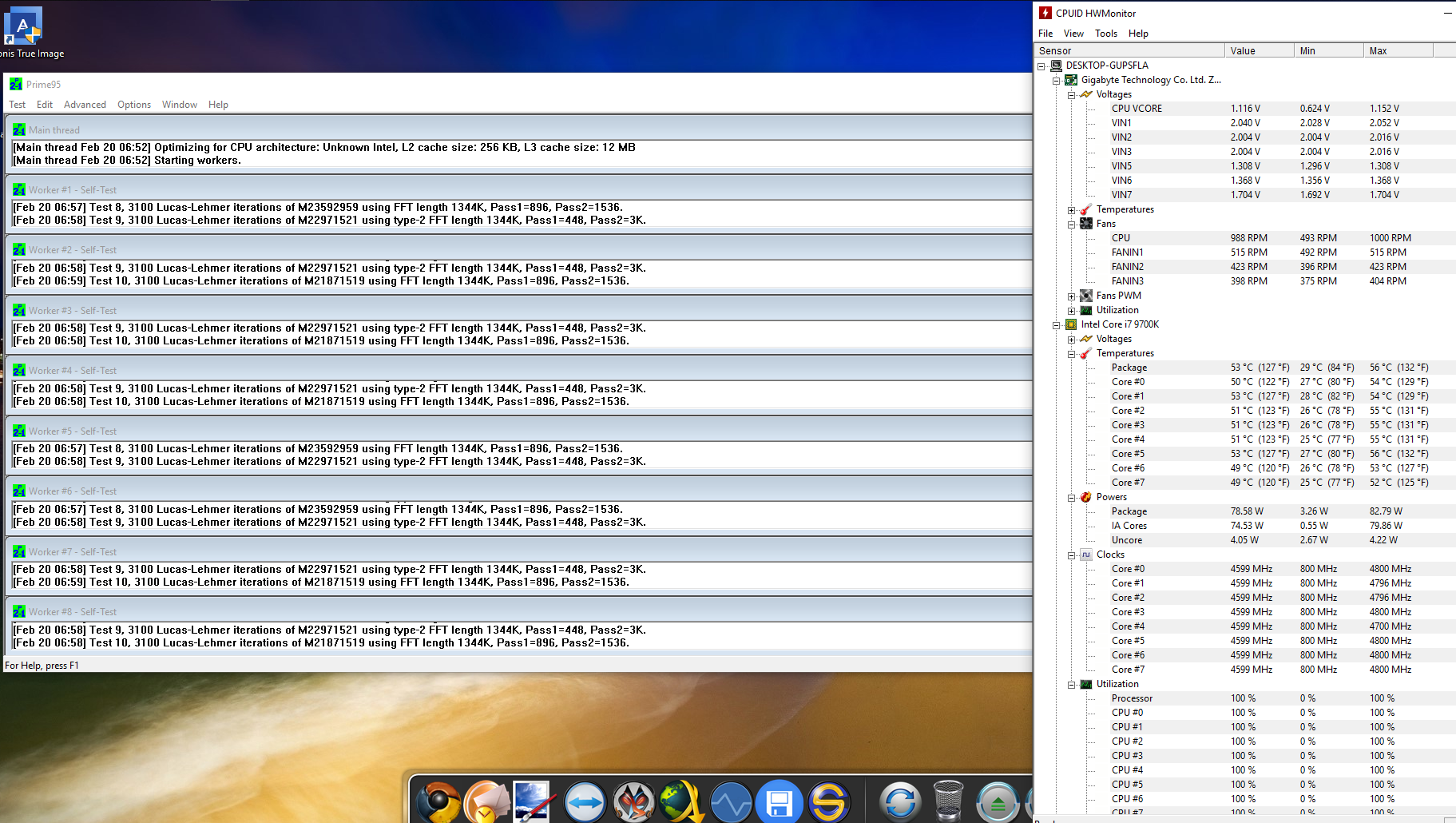Expand Temperatures under the Gigabyte motherboard
This screenshot has width=1456, height=823.
1072,210
